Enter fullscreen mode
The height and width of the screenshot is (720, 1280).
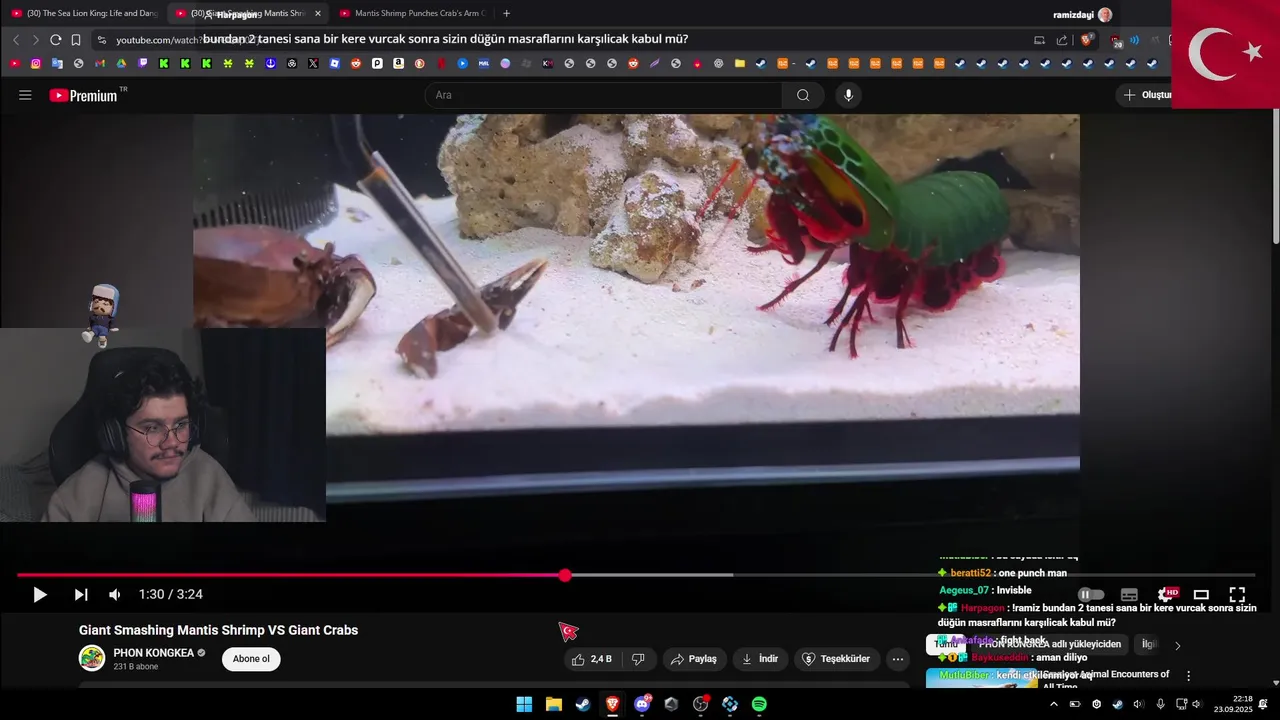click(1237, 594)
